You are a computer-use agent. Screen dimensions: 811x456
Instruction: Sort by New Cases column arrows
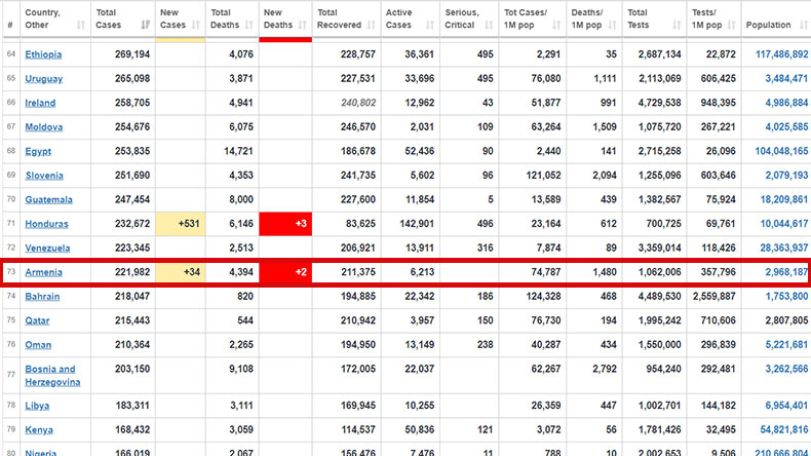click(x=196, y=25)
